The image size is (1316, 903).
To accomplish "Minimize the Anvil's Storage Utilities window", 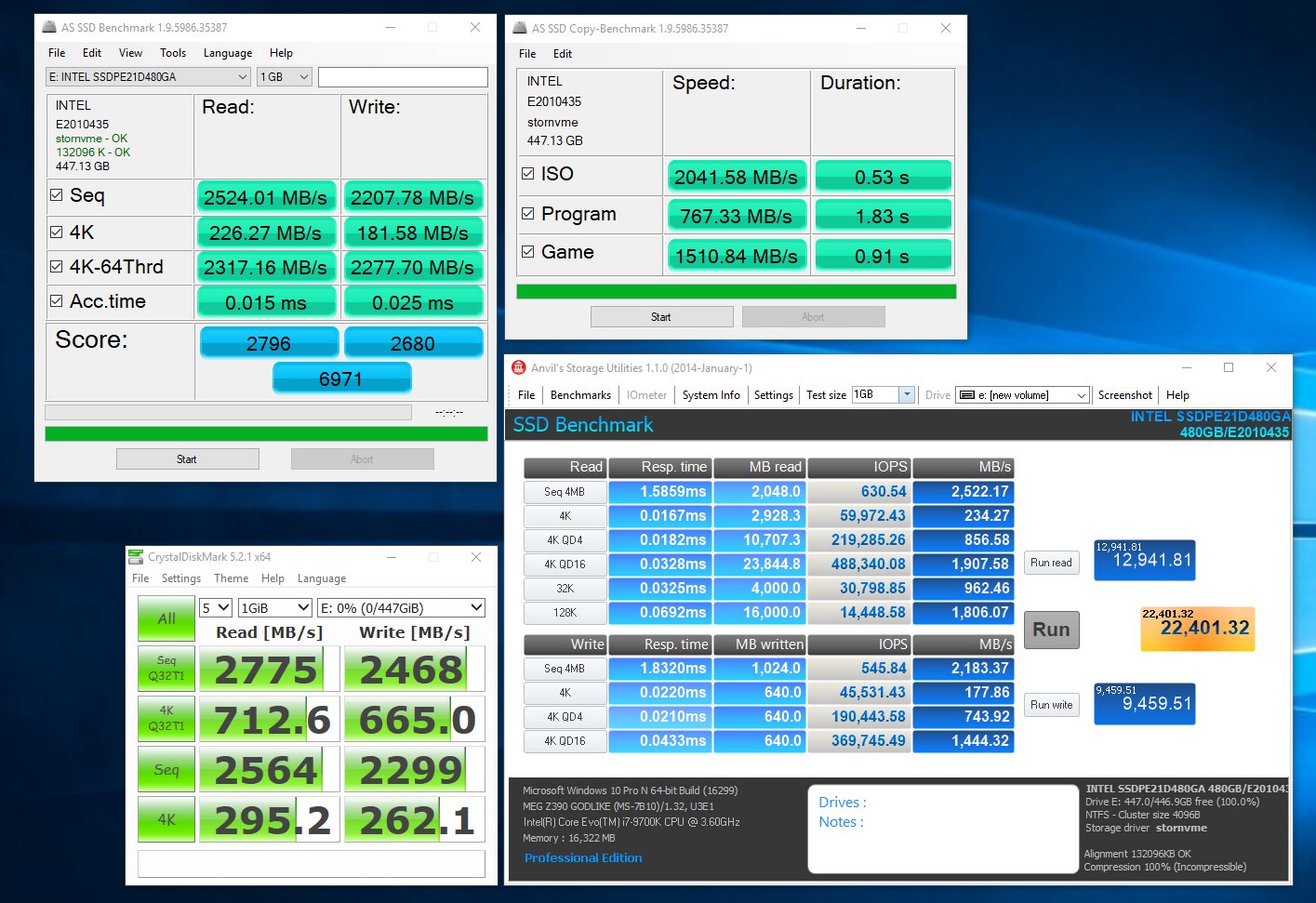I will 1186,367.
